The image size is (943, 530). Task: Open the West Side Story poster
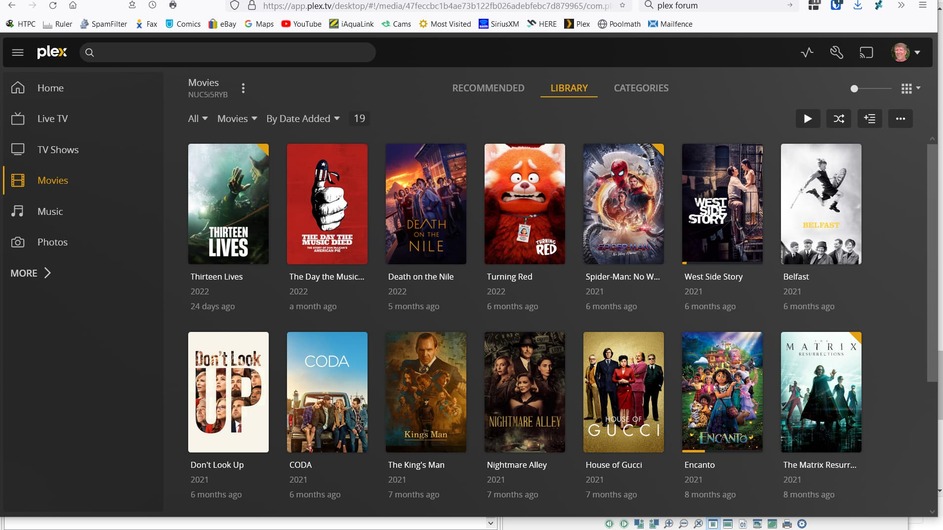[x=722, y=204]
